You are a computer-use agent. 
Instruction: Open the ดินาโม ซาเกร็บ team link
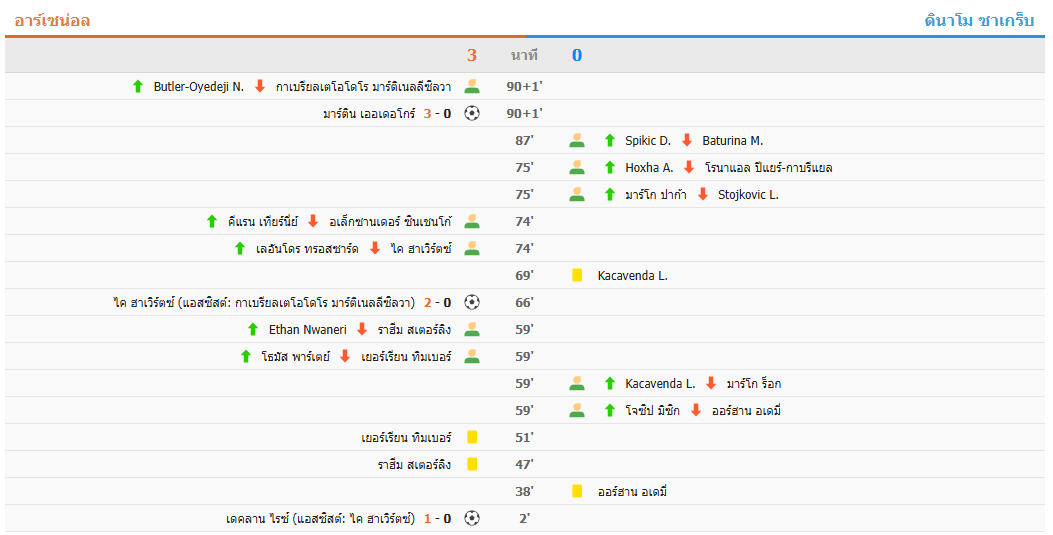[x=979, y=20]
